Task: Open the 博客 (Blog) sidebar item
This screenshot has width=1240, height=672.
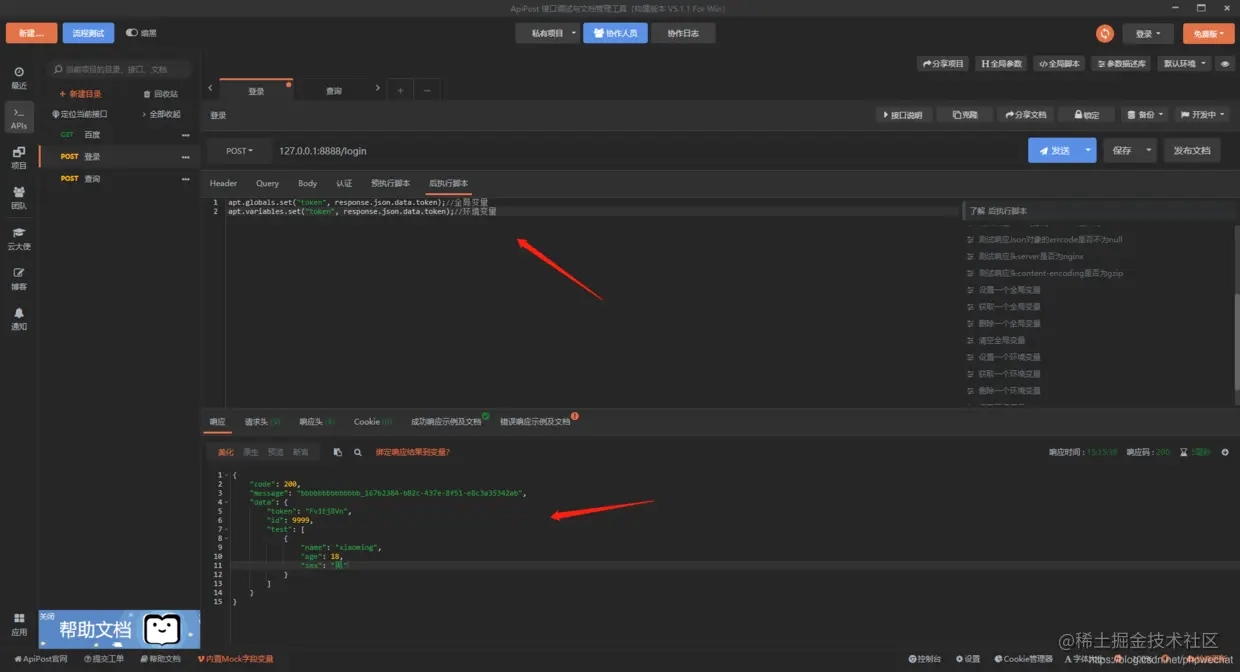Action: pos(19,278)
